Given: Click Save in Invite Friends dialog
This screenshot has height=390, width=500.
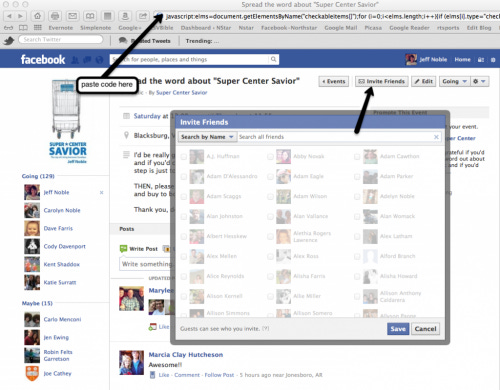Looking at the screenshot, I should click(x=398, y=329).
